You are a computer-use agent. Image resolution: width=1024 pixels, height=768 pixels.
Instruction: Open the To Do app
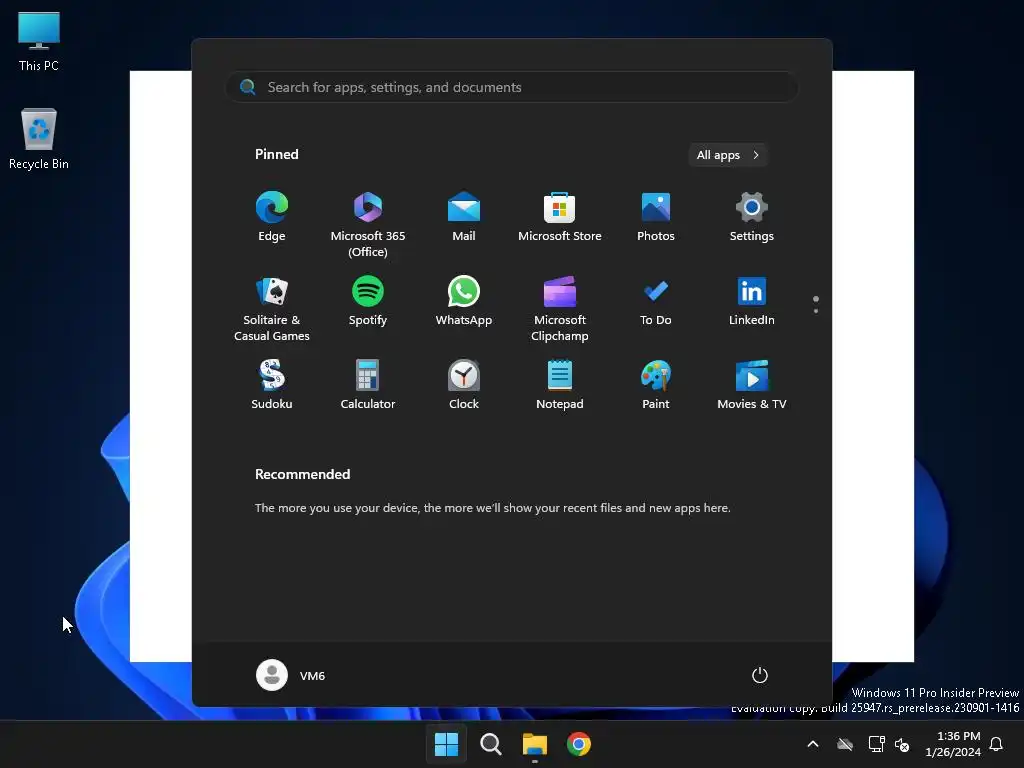(x=656, y=301)
